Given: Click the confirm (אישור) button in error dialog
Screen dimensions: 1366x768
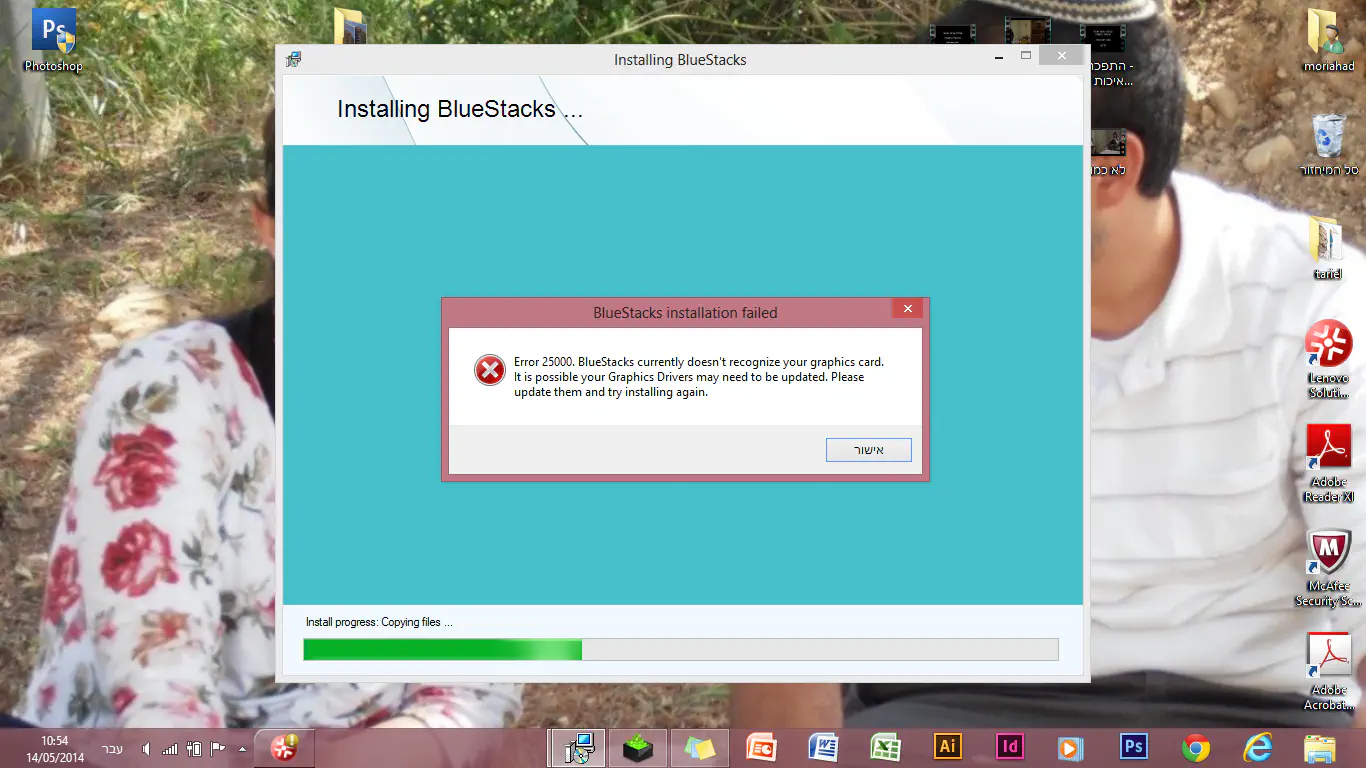Looking at the screenshot, I should [x=868, y=450].
